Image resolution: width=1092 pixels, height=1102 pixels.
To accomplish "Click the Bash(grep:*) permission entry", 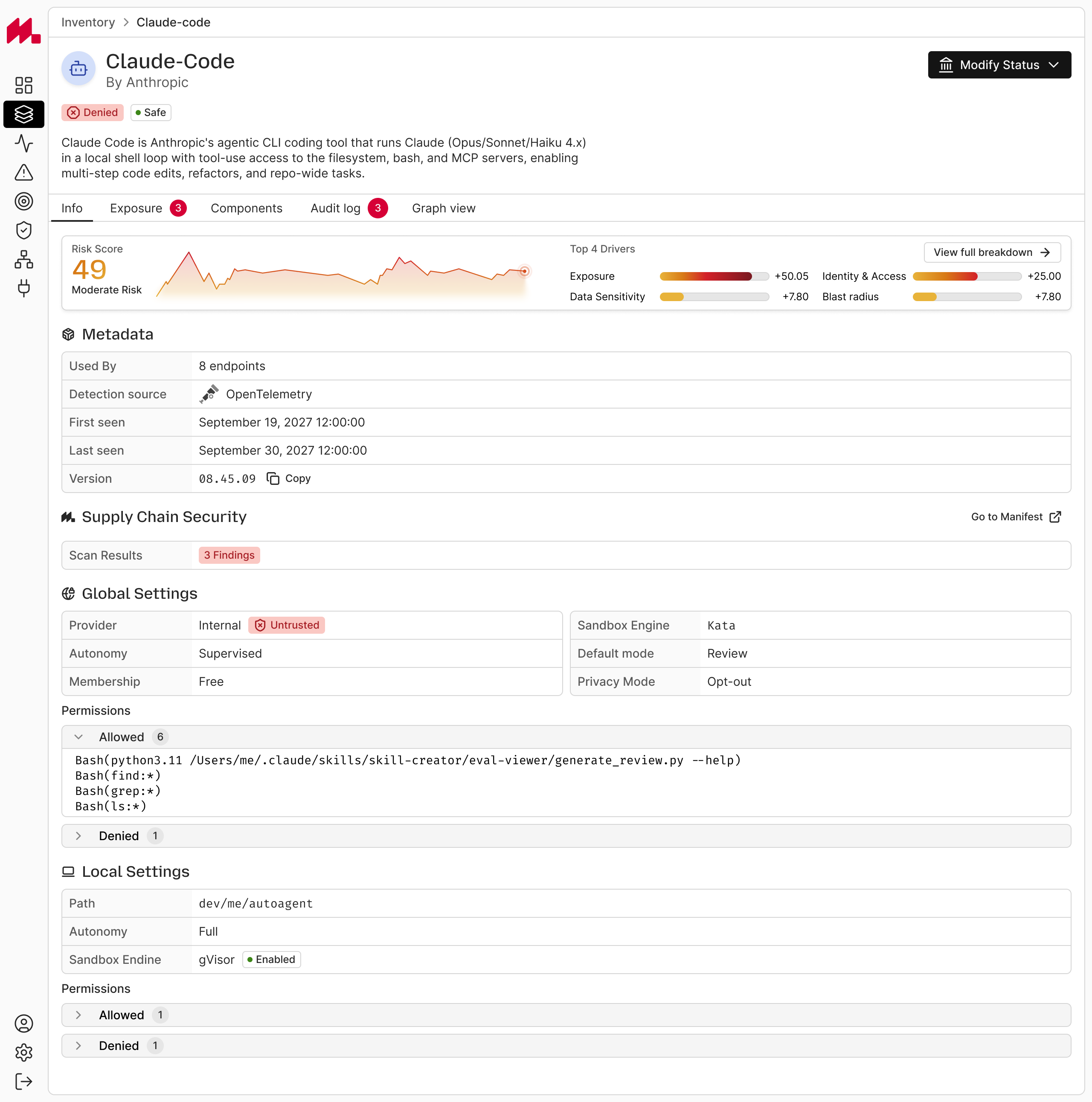I will pos(118,791).
